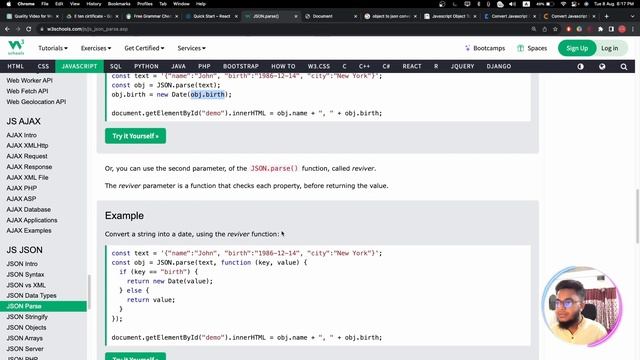Click the 'Example' heading
Viewport: 640px width, 360px height.
click(x=124, y=216)
